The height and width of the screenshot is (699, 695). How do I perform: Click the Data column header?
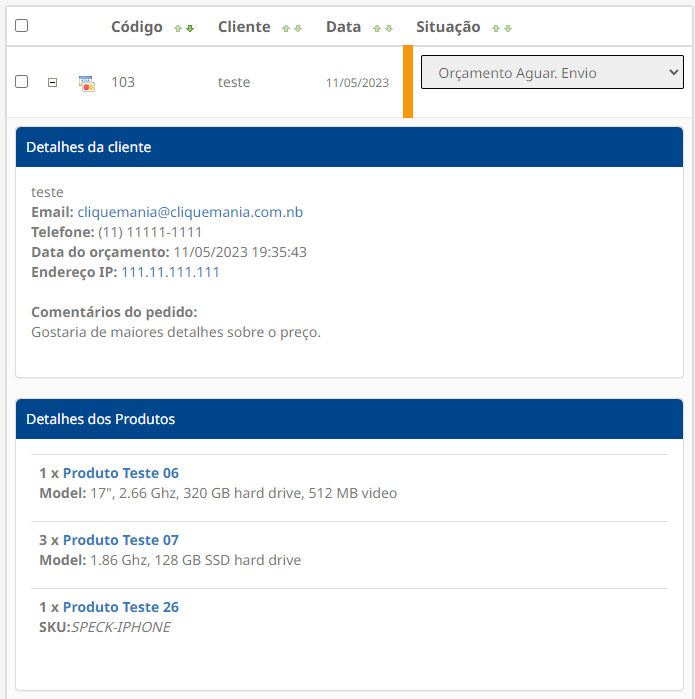pyautogui.click(x=343, y=27)
